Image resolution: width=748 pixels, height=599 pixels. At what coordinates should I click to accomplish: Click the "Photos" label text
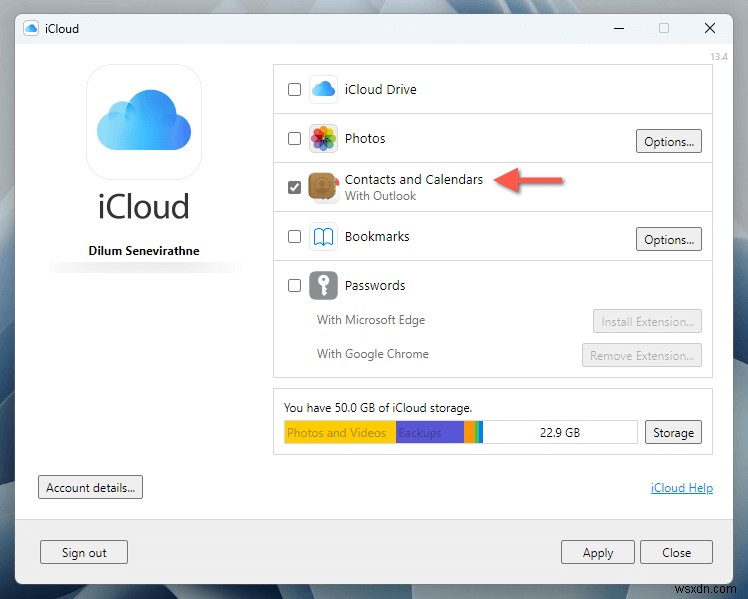(x=365, y=138)
